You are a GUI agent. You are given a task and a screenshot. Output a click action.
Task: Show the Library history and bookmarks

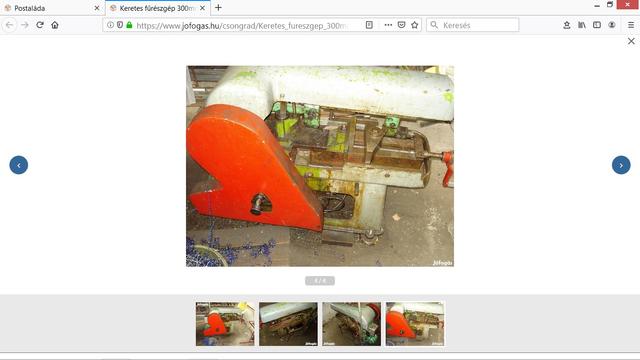(x=582, y=25)
